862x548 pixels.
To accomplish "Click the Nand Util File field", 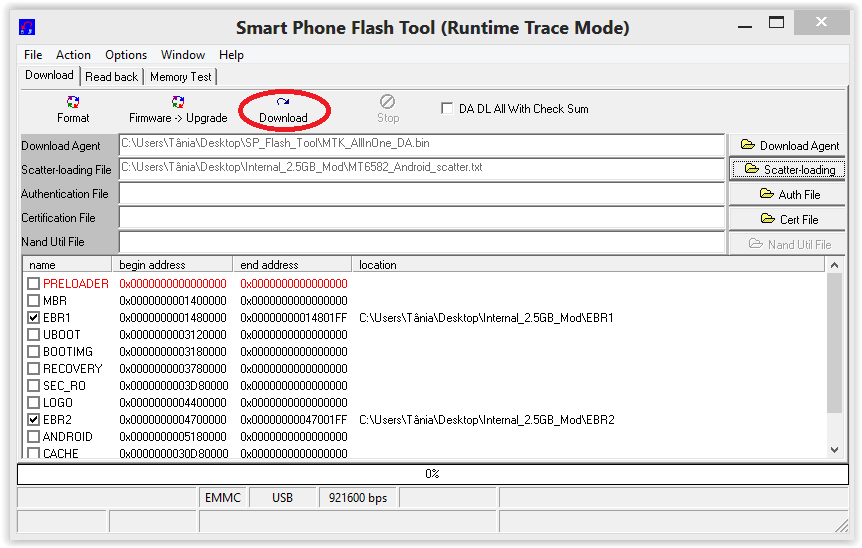I will [422, 242].
